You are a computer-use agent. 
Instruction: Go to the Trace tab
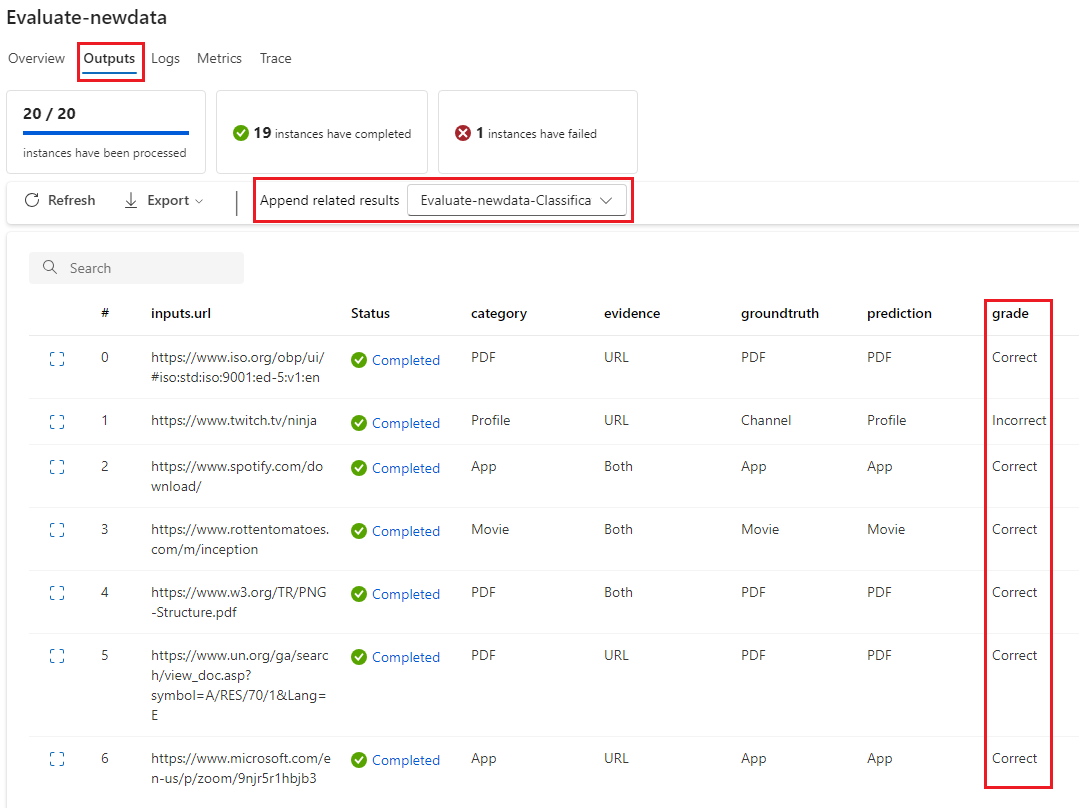pos(275,59)
